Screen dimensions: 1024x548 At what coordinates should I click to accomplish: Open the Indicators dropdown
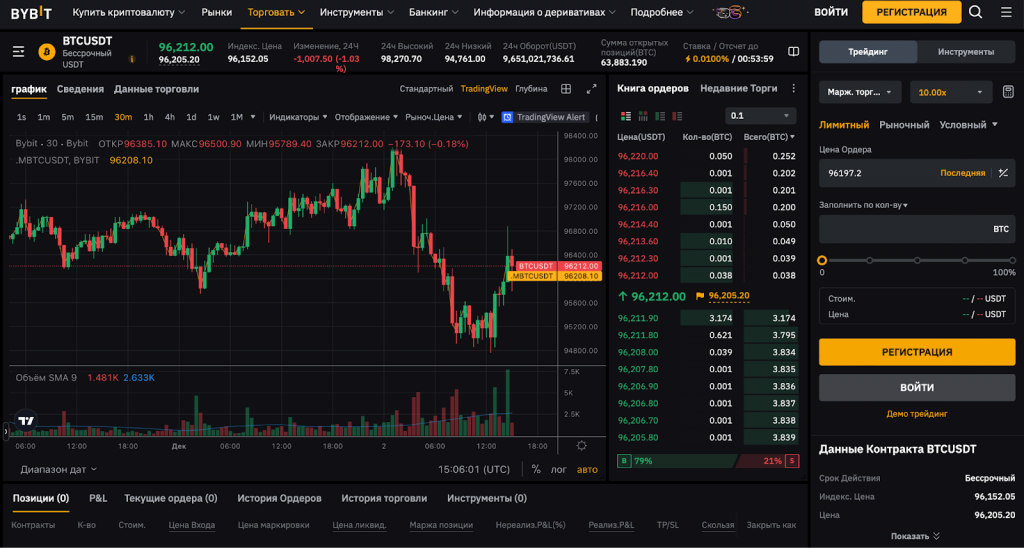click(x=298, y=117)
